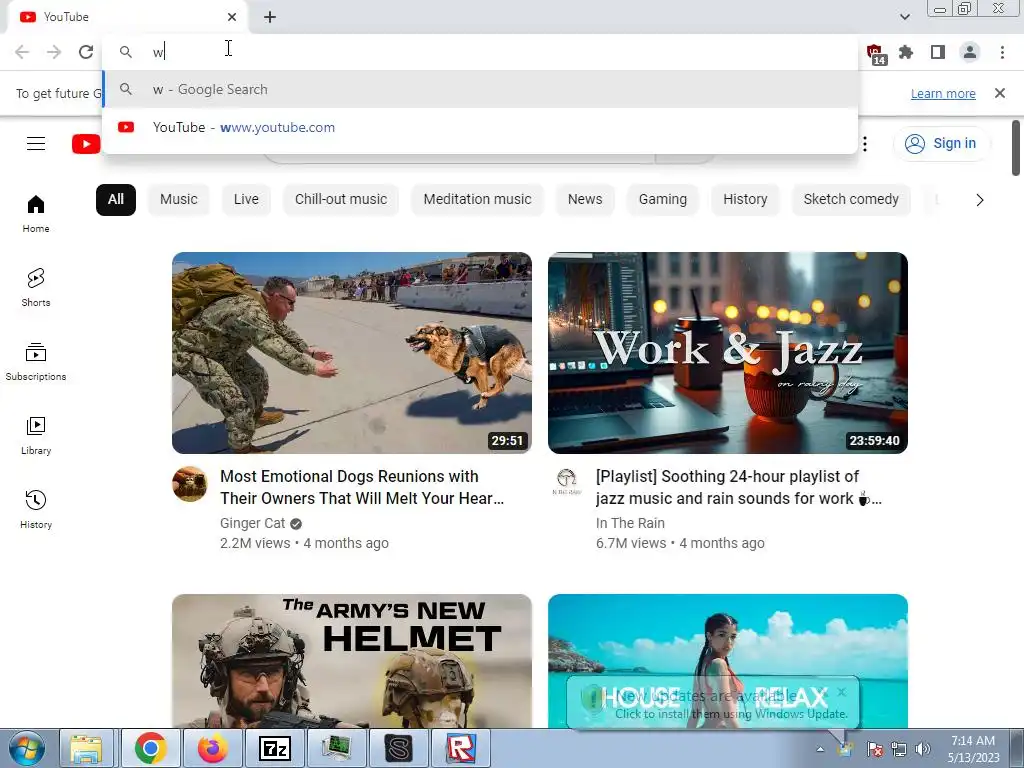The width and height of the screenshot is (1024, 768).
Task: Dismiss the Chrome update infobar
Action: pyautogui.click(x=999, y=93)
